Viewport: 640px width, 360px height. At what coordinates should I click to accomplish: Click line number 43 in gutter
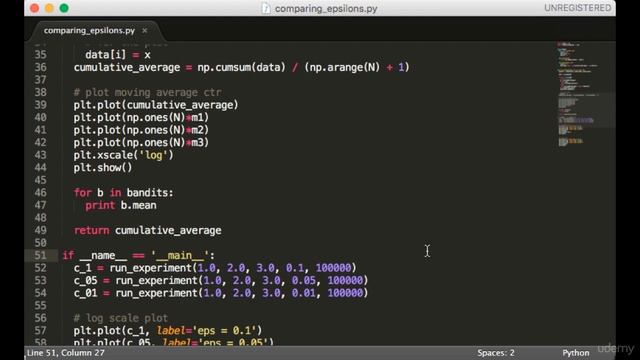click(40, 155)
